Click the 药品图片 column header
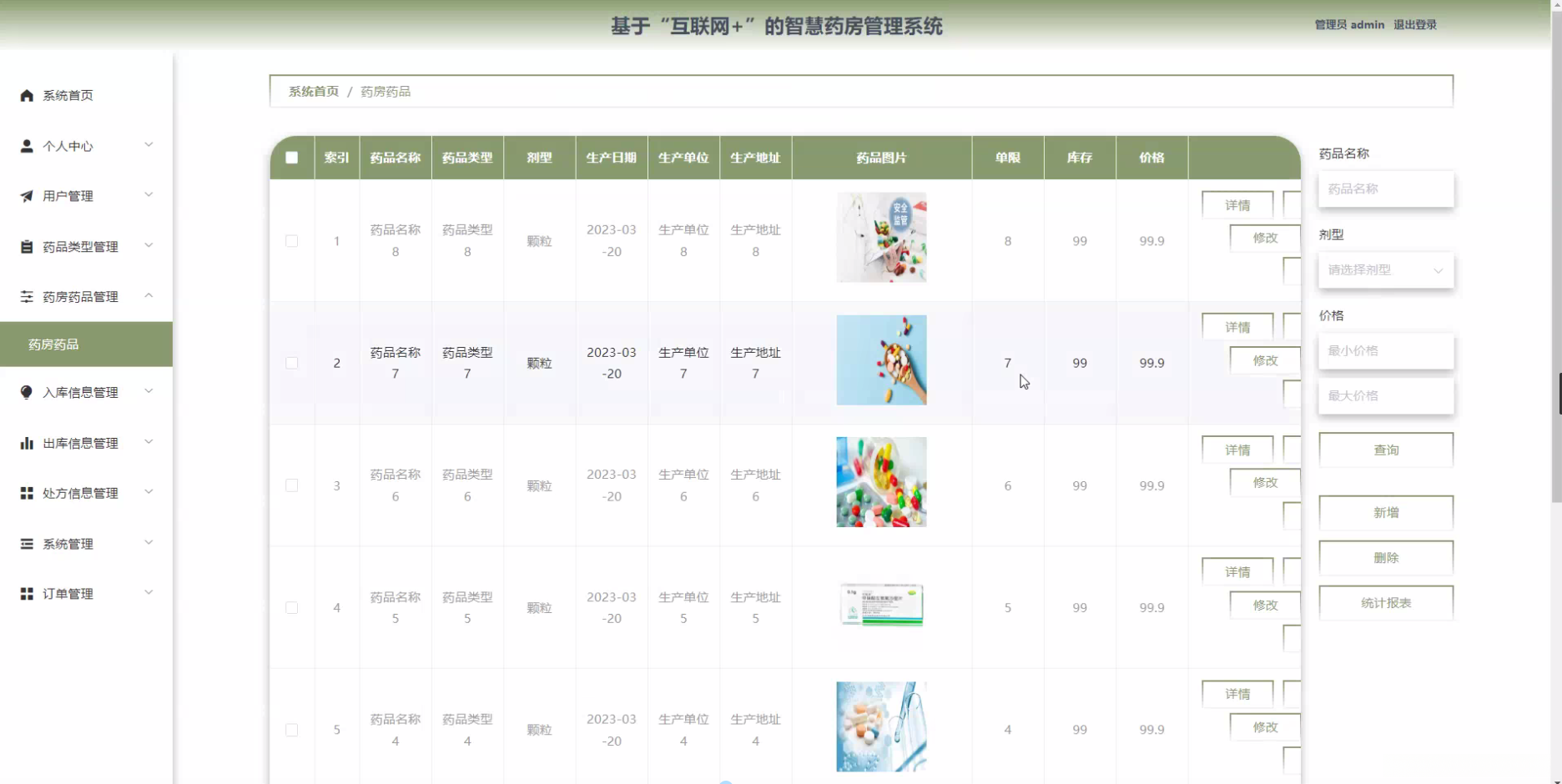Screen dimensions: 1562x784 point(881,158)
